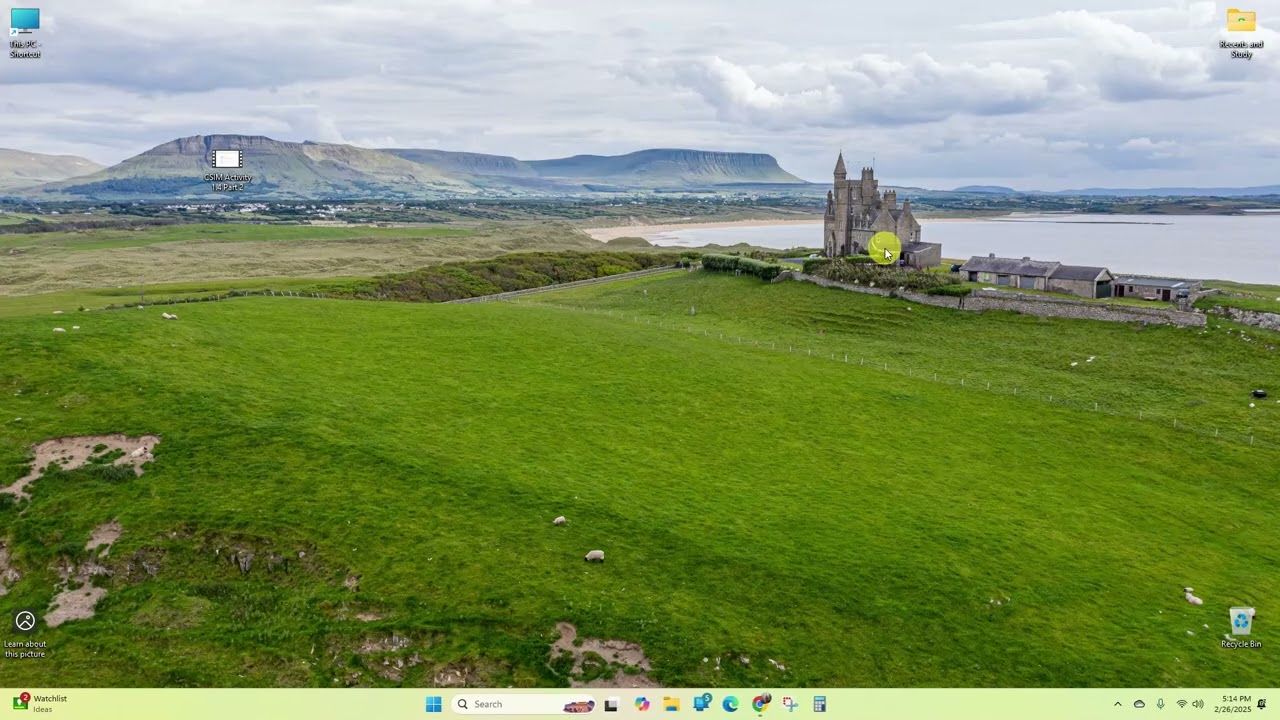The height and width of the screenshot is (720, 1280).
Task: Open the Watchlist Ideas widget
Action: (40, 704)
